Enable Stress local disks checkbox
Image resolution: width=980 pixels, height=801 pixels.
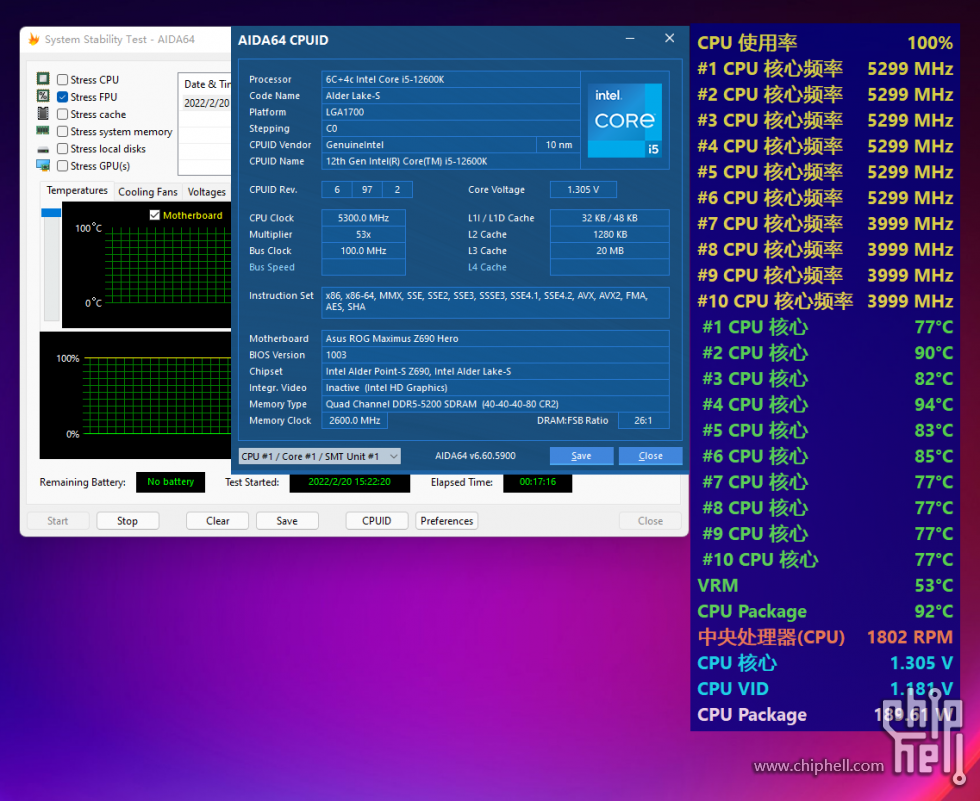62,149
